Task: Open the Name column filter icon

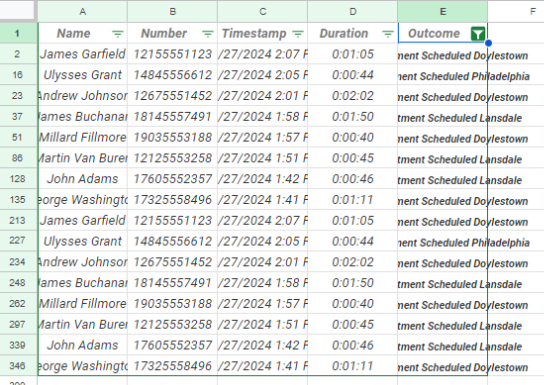Action: tap(118, 34)
